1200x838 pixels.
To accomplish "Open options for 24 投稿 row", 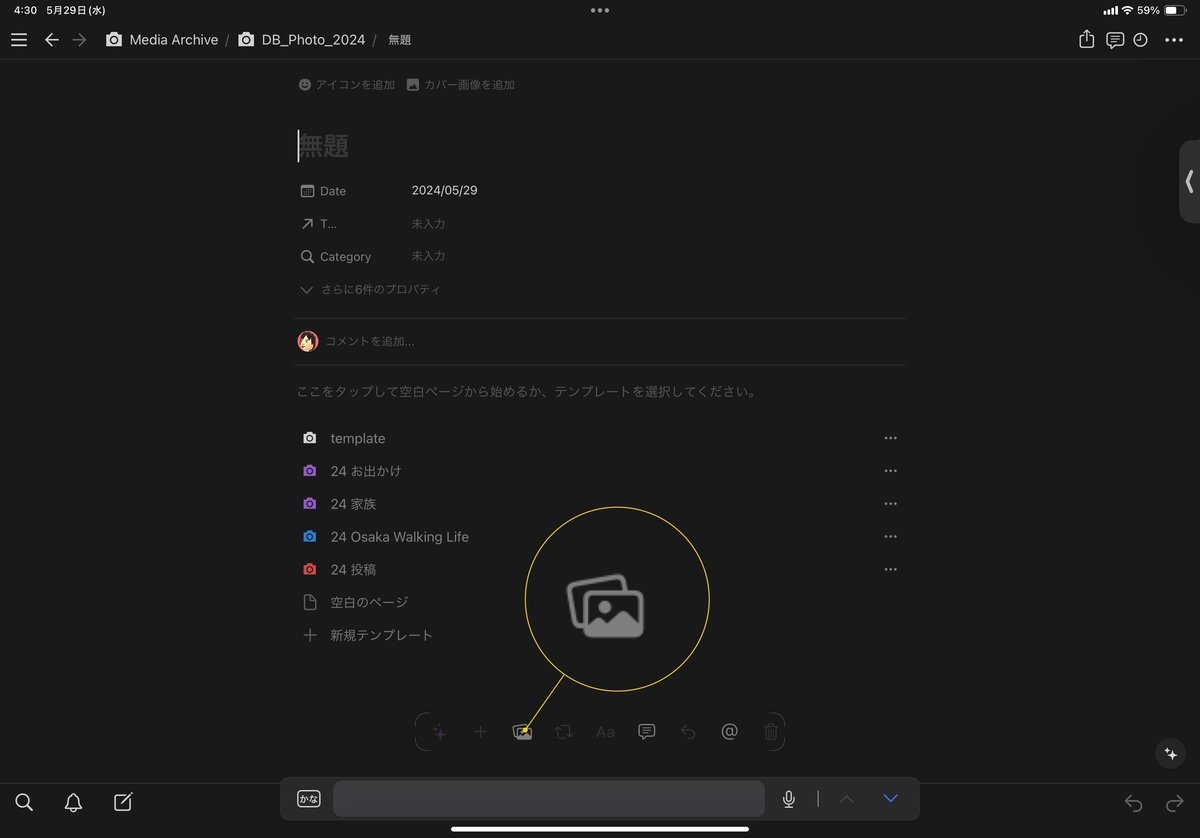I will 890,569.
